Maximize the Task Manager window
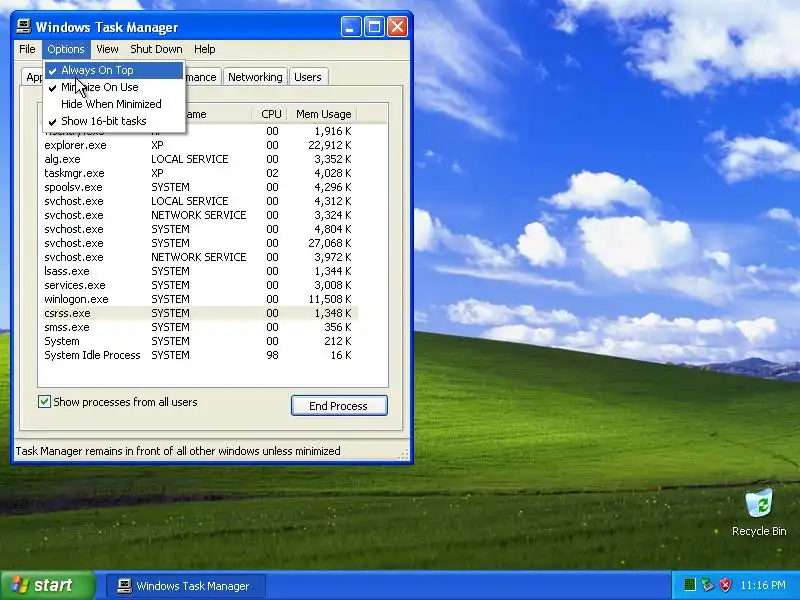Viewport: 800px width, 600px height. 374,27
